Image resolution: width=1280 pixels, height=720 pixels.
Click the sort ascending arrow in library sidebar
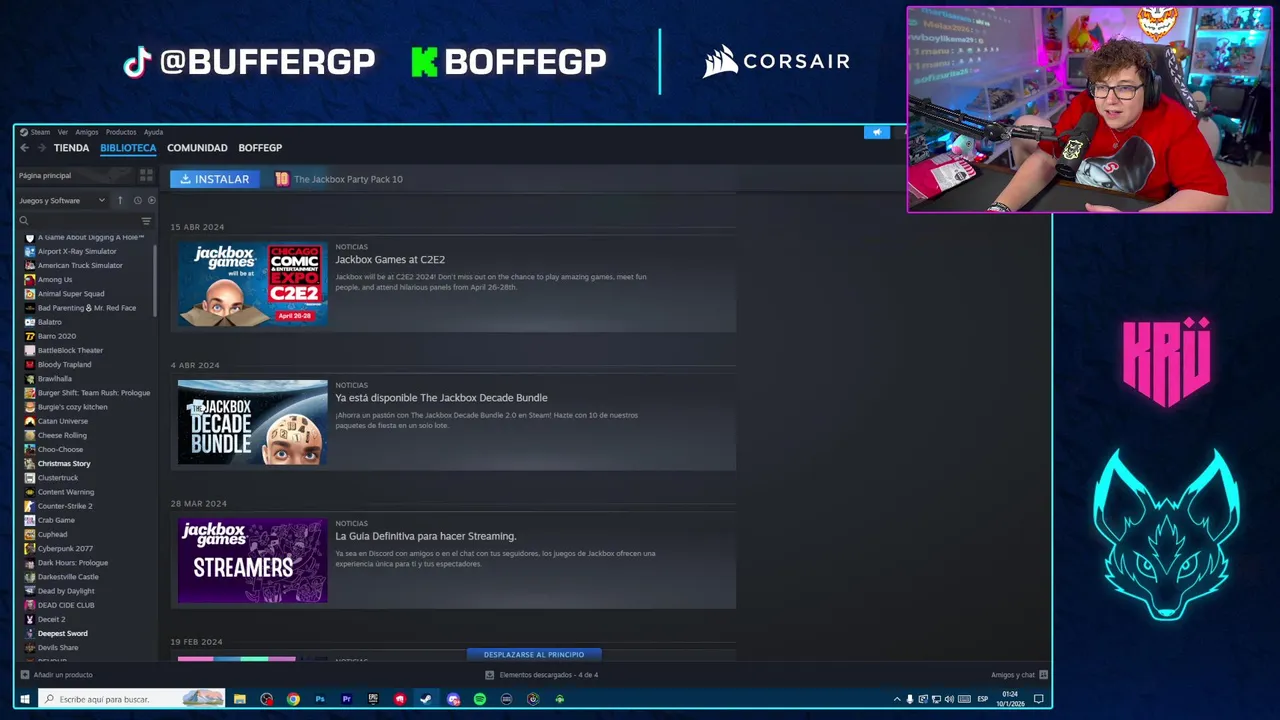(x=120, y=200)
